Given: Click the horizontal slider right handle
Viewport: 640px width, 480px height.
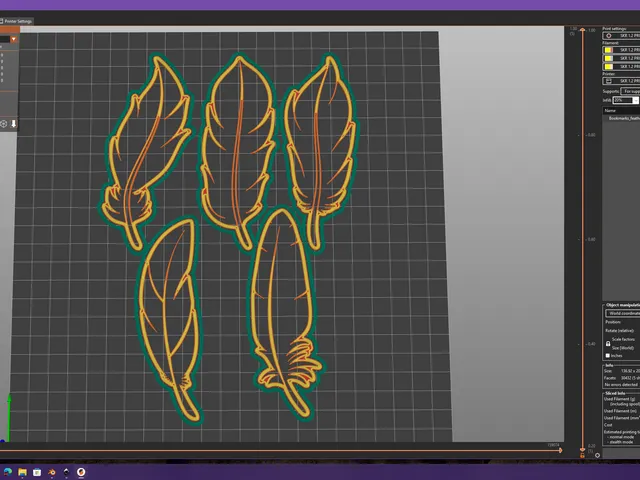Looking at the screenshot, I should point(560,450).
